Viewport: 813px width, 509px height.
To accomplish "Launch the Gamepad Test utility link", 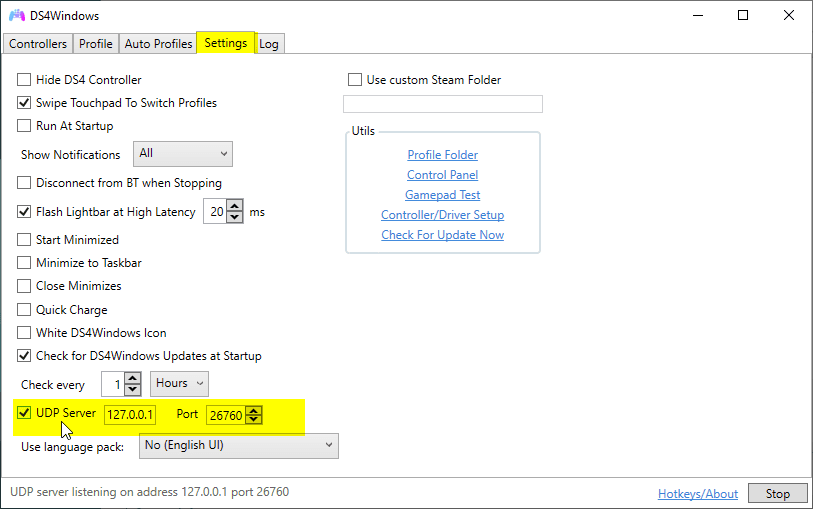I will pos(442,195).
